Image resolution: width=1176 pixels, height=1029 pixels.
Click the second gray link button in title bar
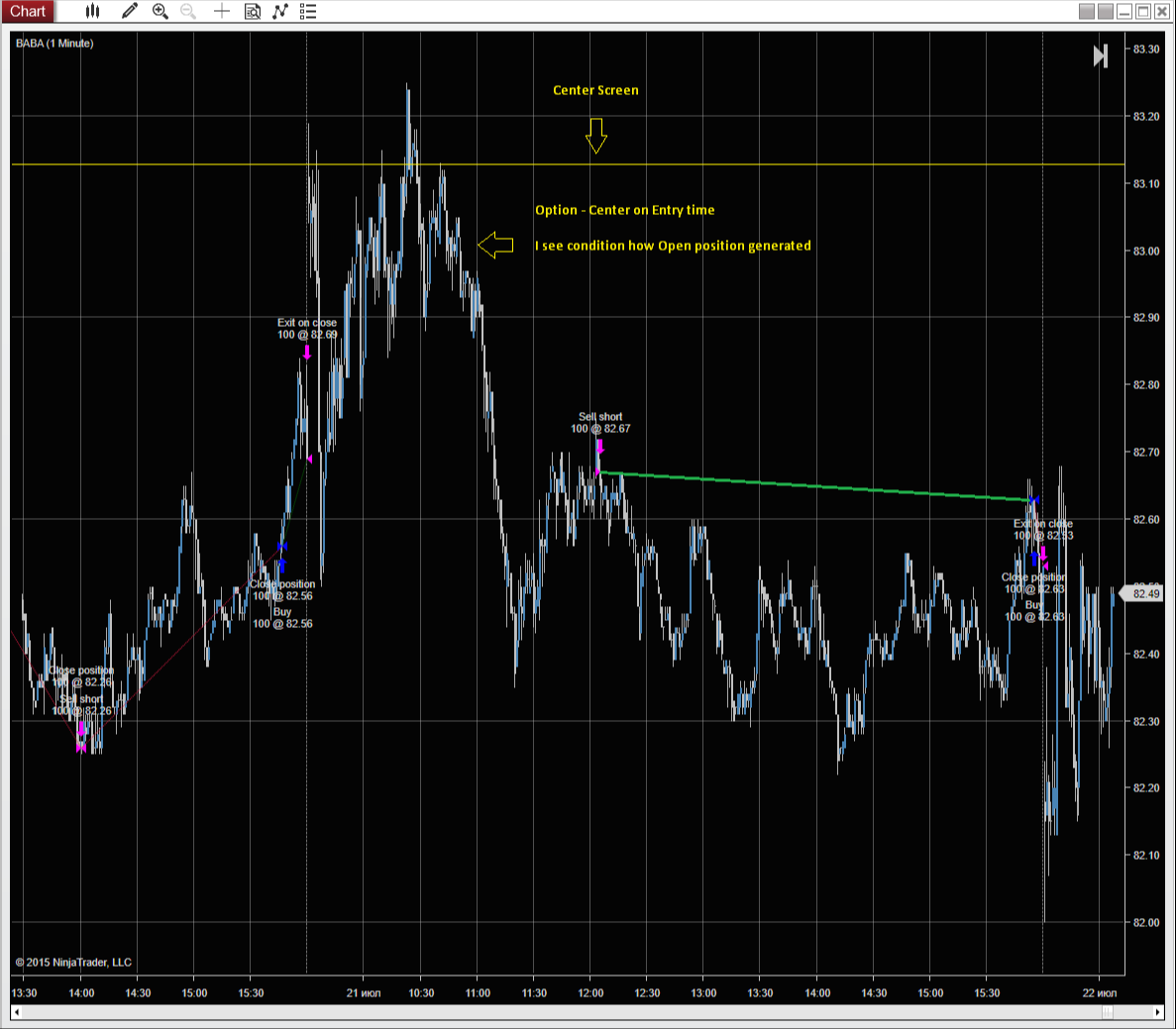[1106, 11]
